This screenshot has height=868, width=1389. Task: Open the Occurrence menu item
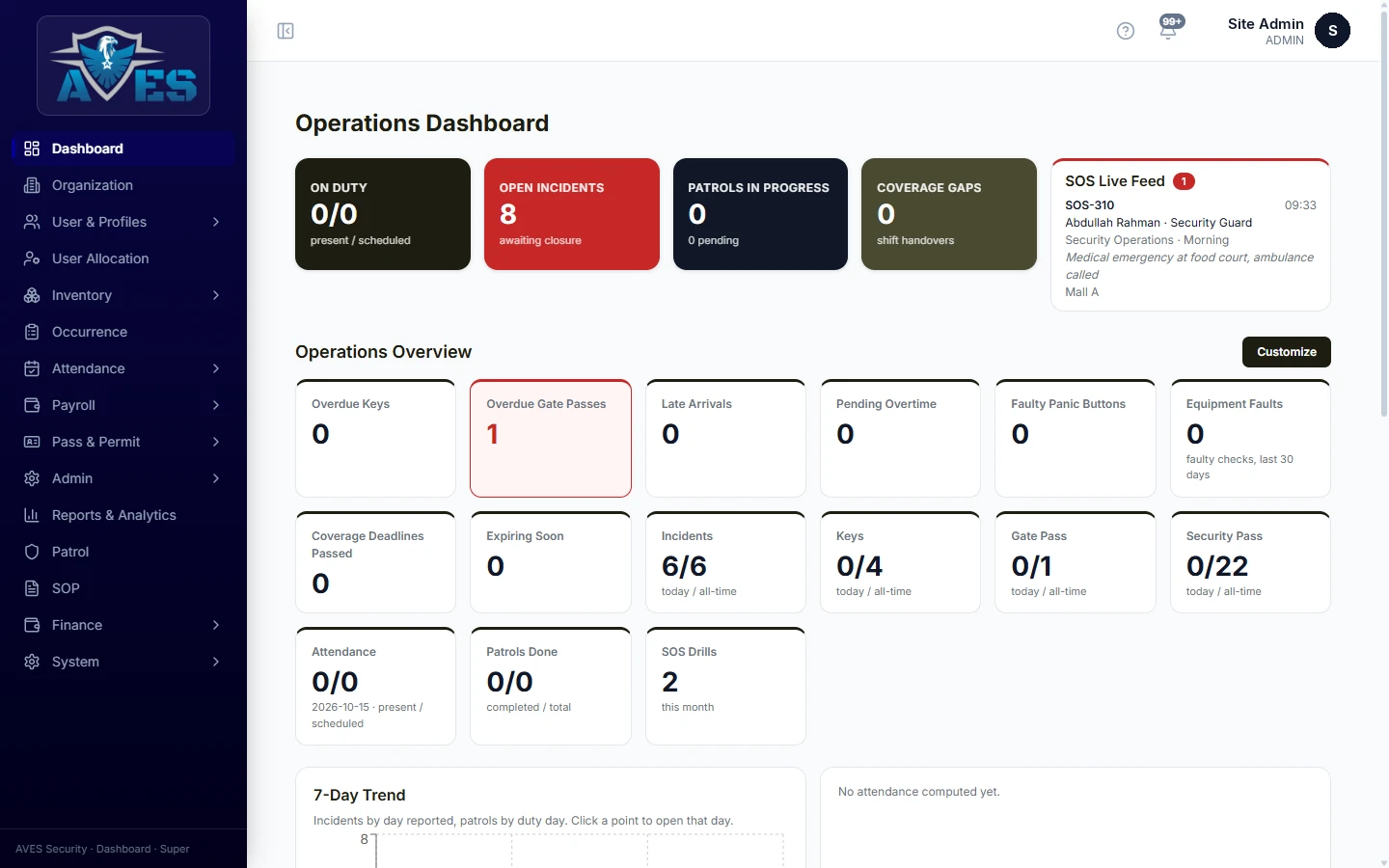pos(123,332)
